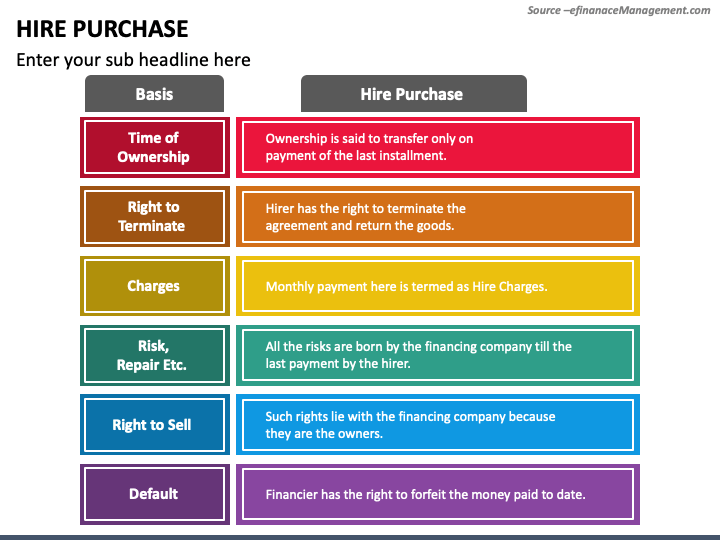Click the 'agreement and return the goods' text
The height and width of the screenshot is (540, 720).
click(x=360, y=225)
